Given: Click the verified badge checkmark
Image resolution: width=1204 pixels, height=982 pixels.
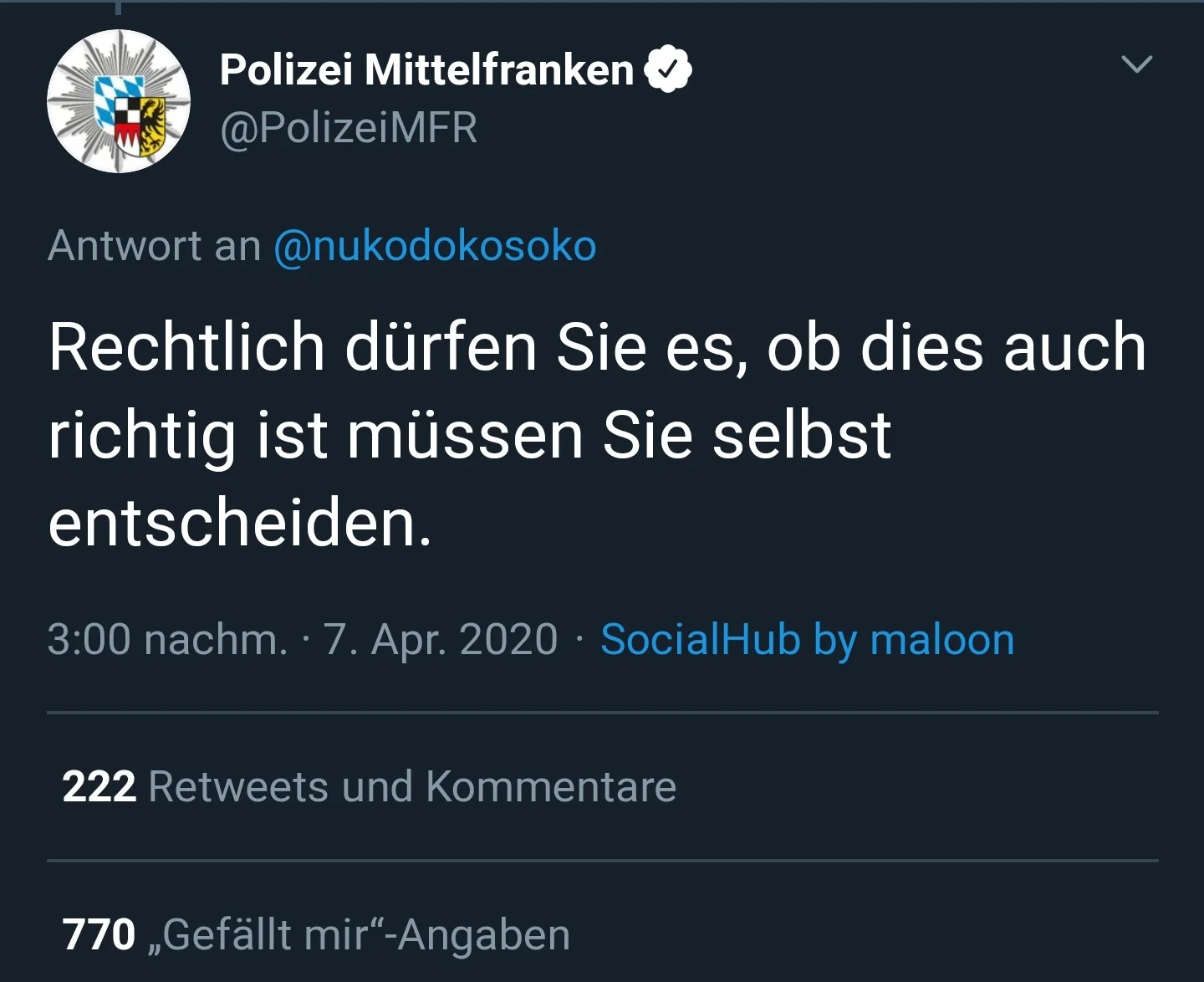Looking at the screenshot, I should pyautogui.click(x=668, y=69).
